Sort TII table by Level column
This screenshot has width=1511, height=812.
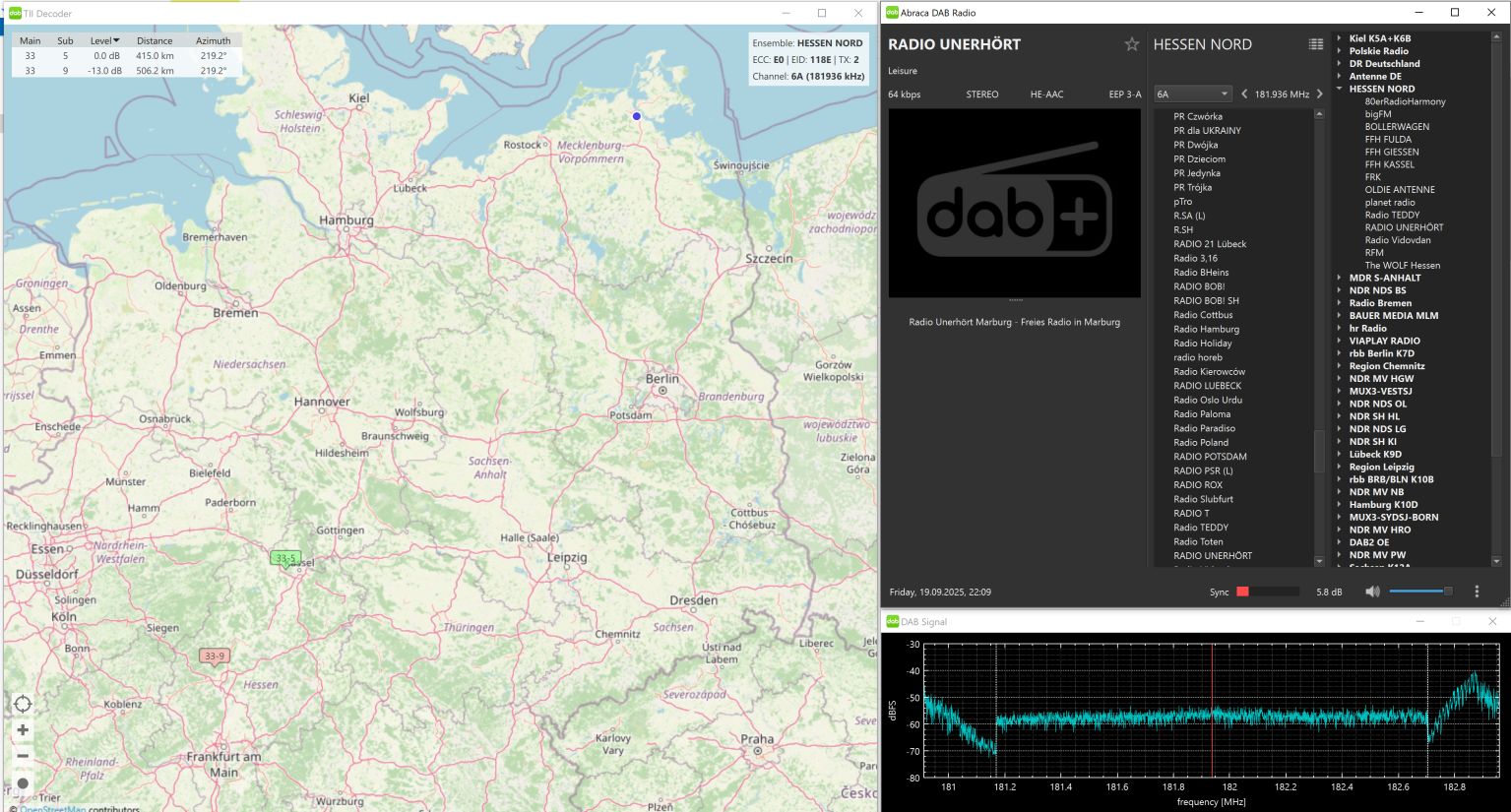click(103, 41)
